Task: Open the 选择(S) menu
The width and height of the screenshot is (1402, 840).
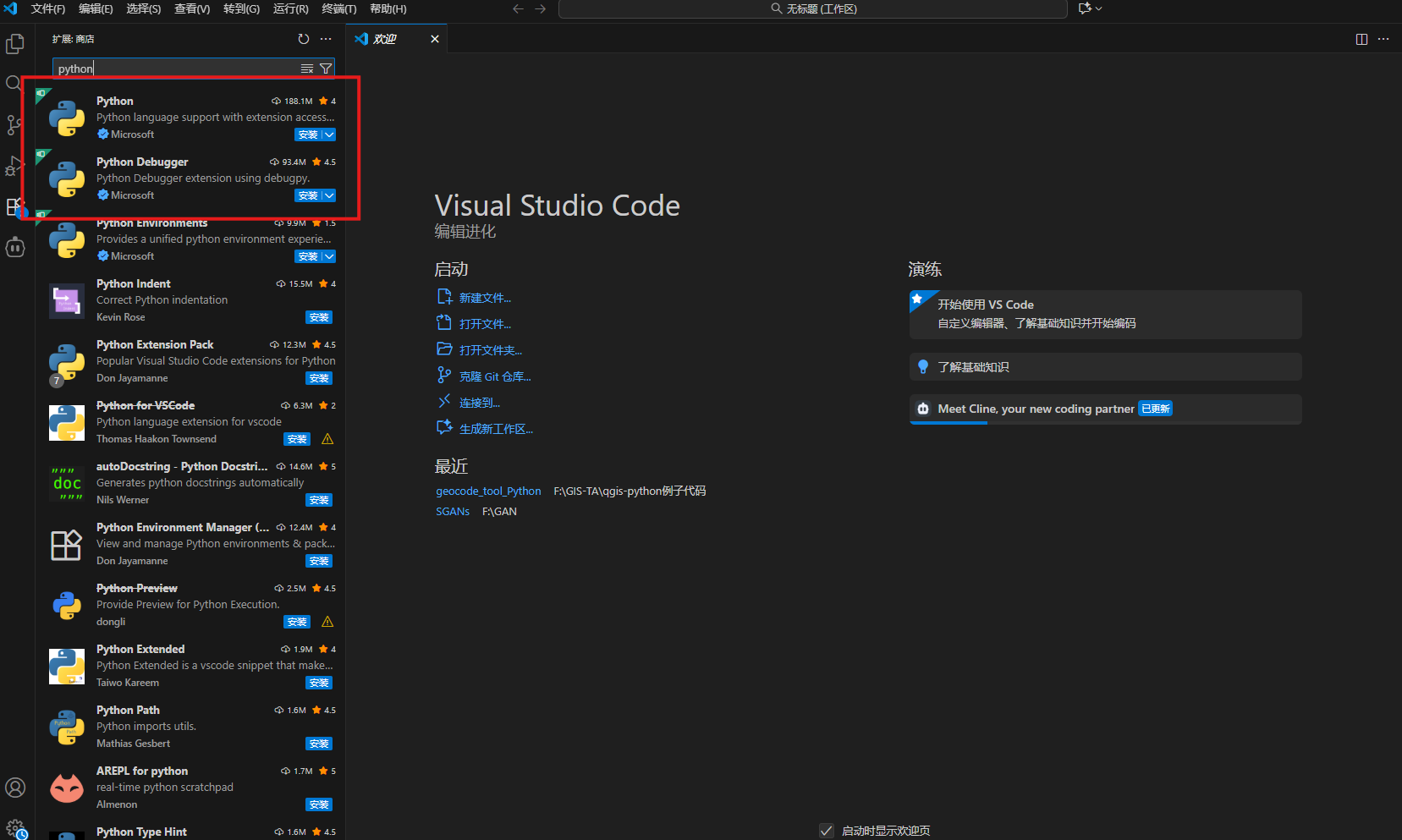Action: pos(144,8)
